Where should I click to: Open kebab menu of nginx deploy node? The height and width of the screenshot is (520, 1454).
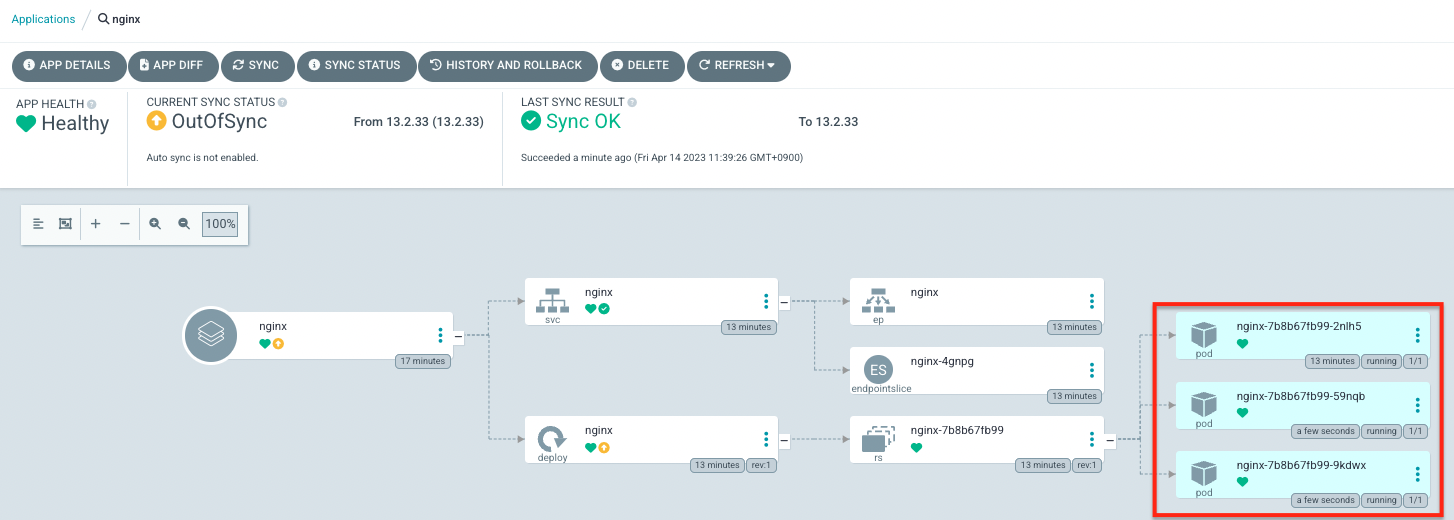766,439
